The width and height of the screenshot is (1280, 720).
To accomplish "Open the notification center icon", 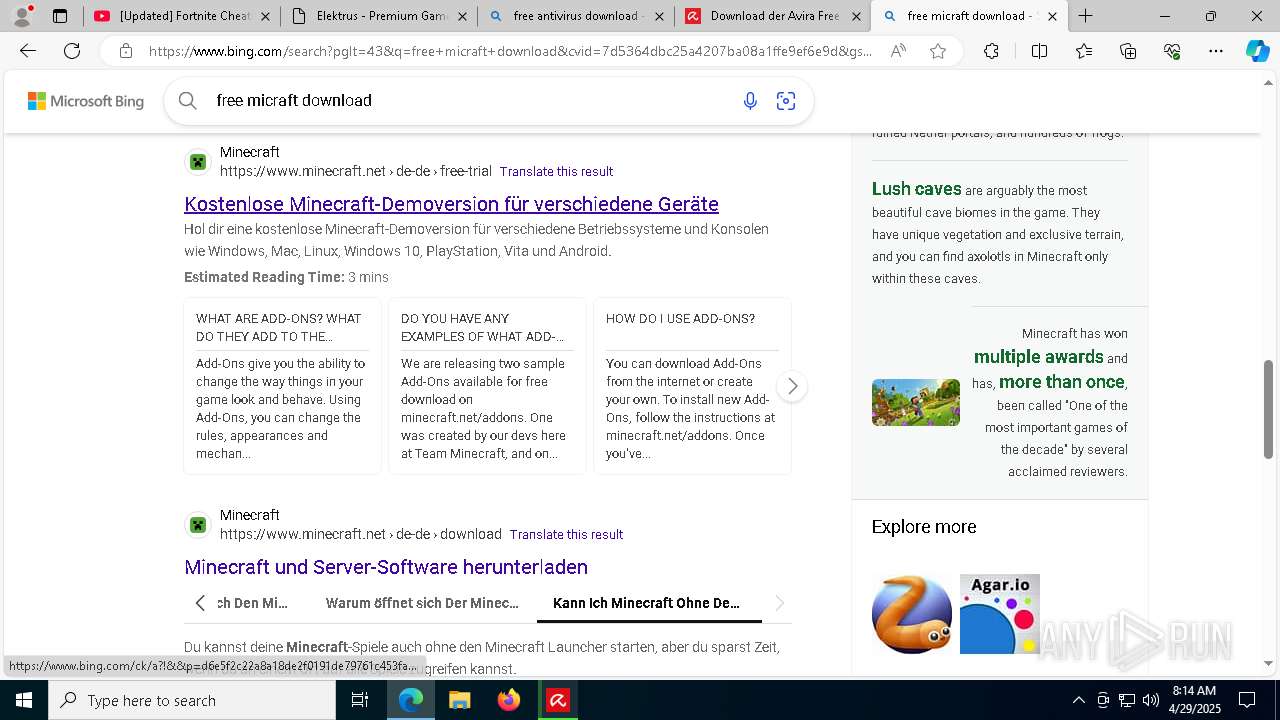I will [x=1247, y=700].
